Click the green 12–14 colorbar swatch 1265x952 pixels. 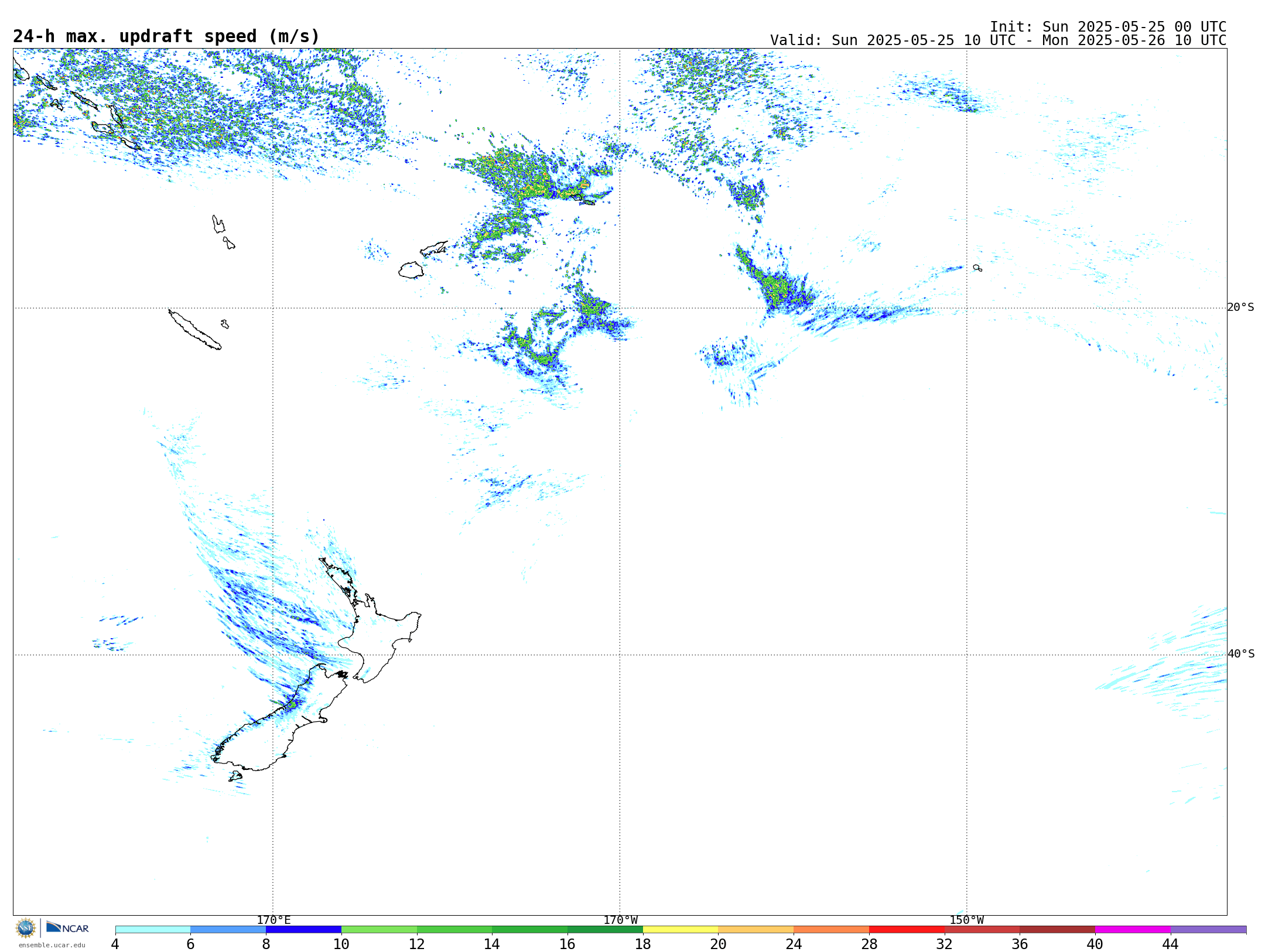pos(454,930)
